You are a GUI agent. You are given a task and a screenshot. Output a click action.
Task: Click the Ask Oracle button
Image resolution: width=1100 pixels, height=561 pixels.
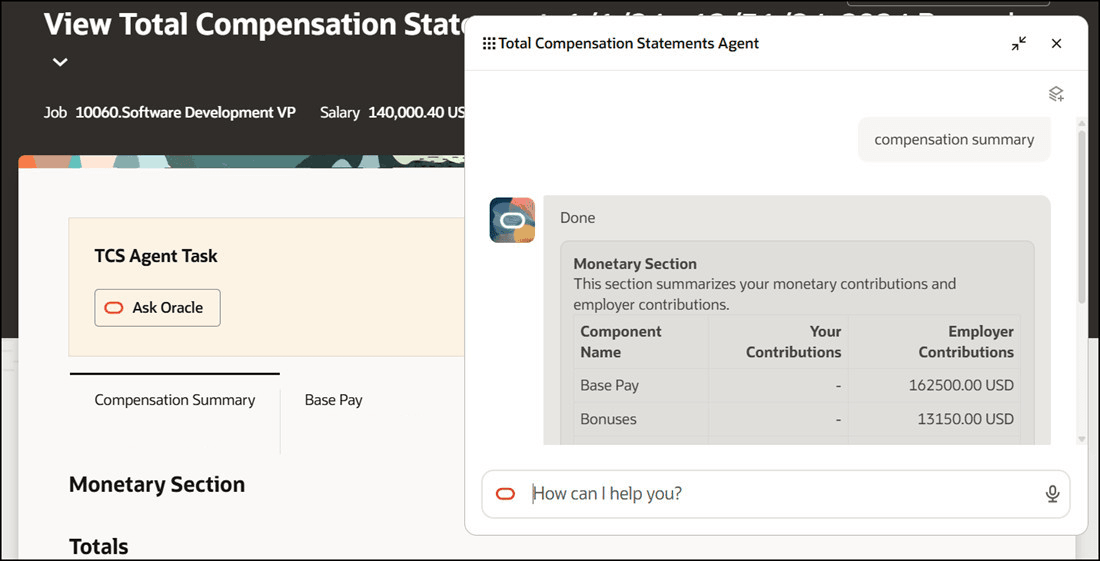pyautogui.click(x=157, y=308)
